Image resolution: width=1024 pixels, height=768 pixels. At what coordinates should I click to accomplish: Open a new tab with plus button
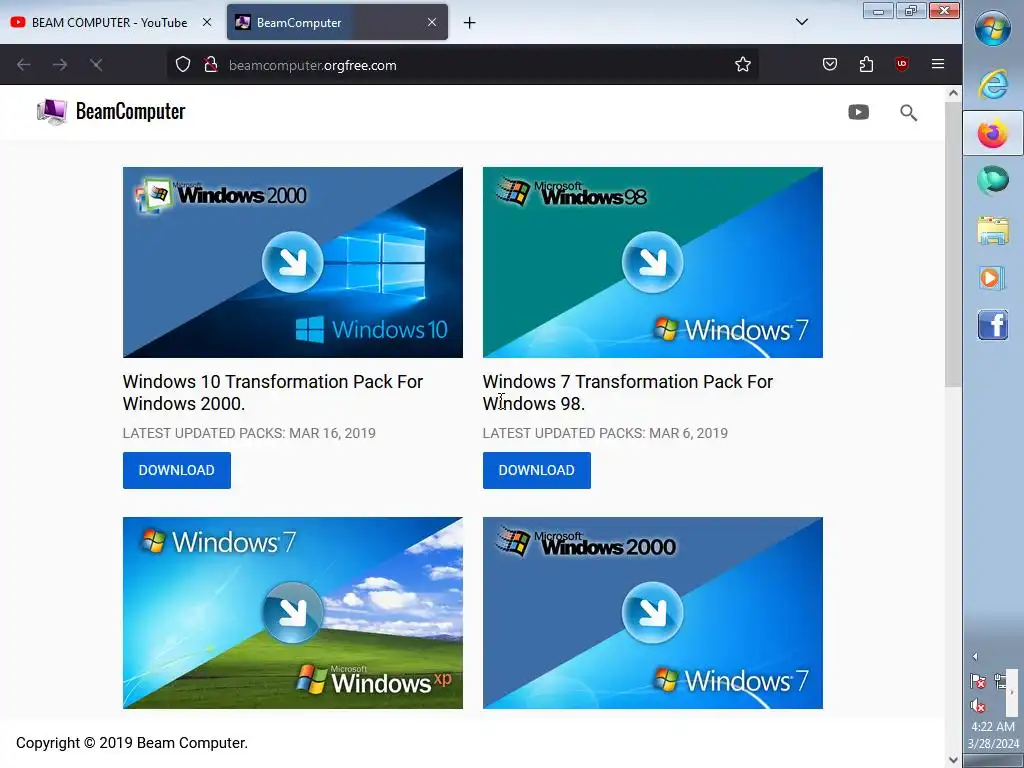469,23
